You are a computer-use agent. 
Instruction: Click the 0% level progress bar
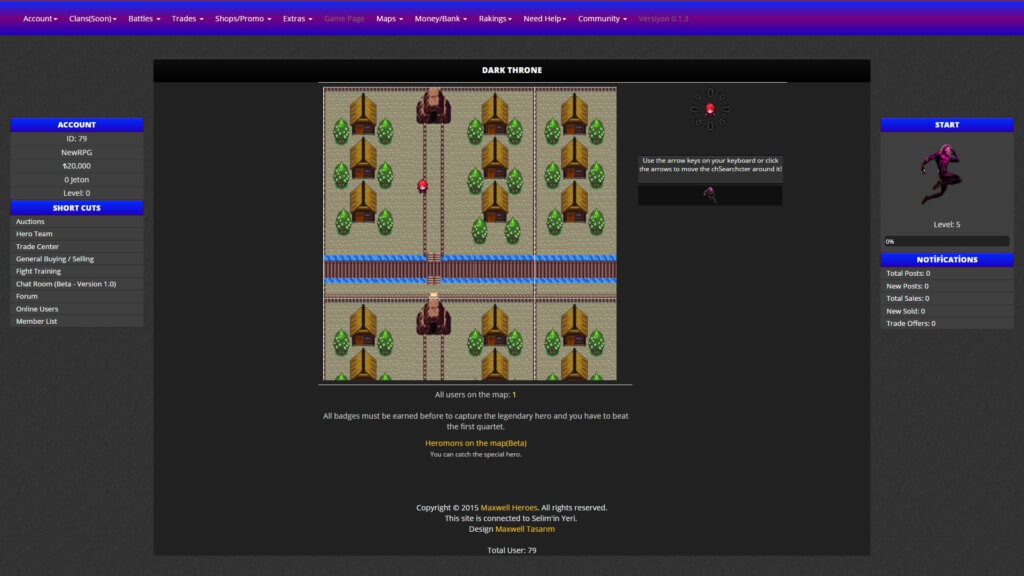point(944,240)
